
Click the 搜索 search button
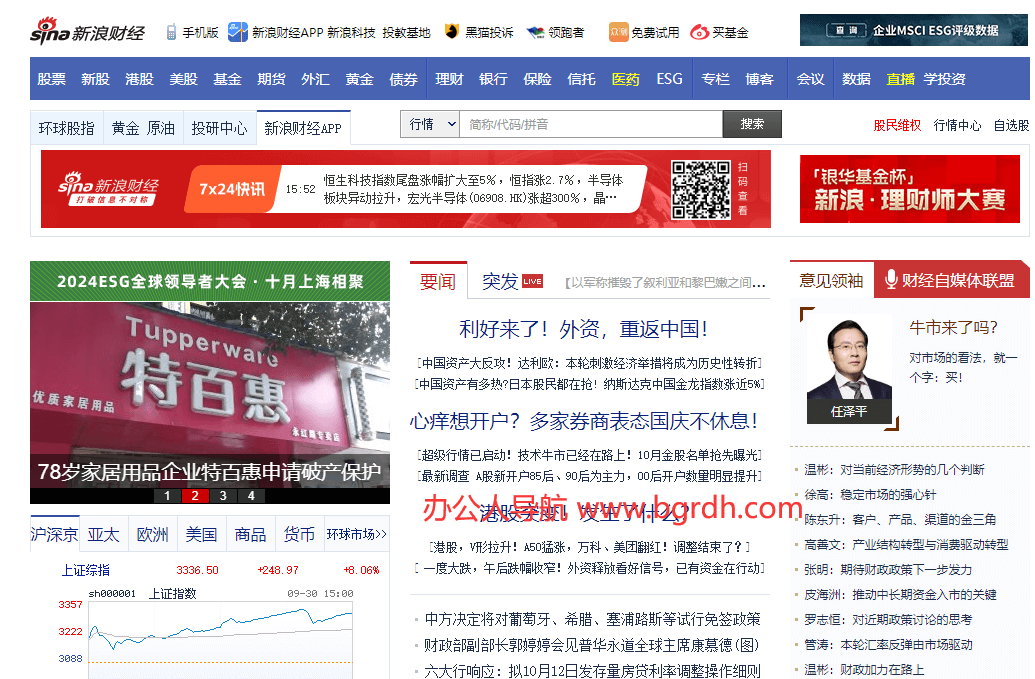tap(752, 124)
